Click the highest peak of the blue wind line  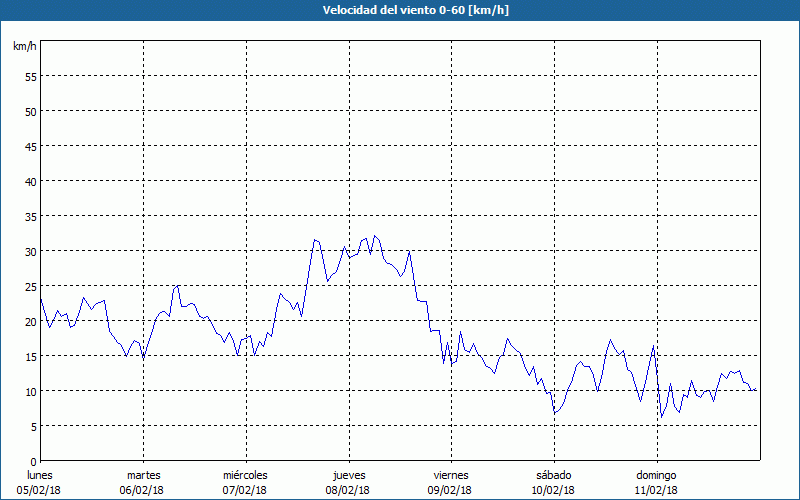click(375, 236)
